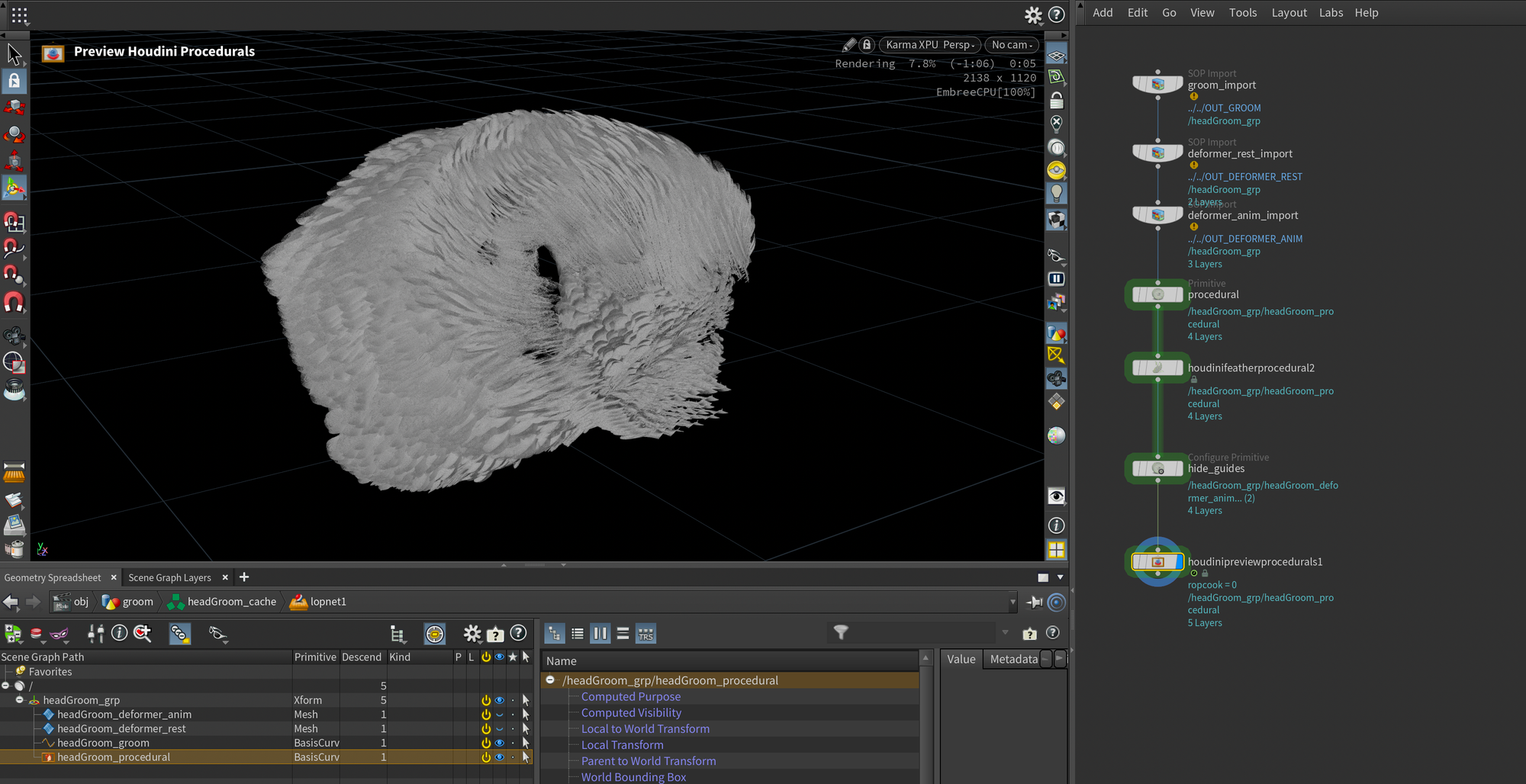This screenshot has height=784, width=1526.
Task: Click the four-pane viewport layout icon
Action: point(1056,550)
